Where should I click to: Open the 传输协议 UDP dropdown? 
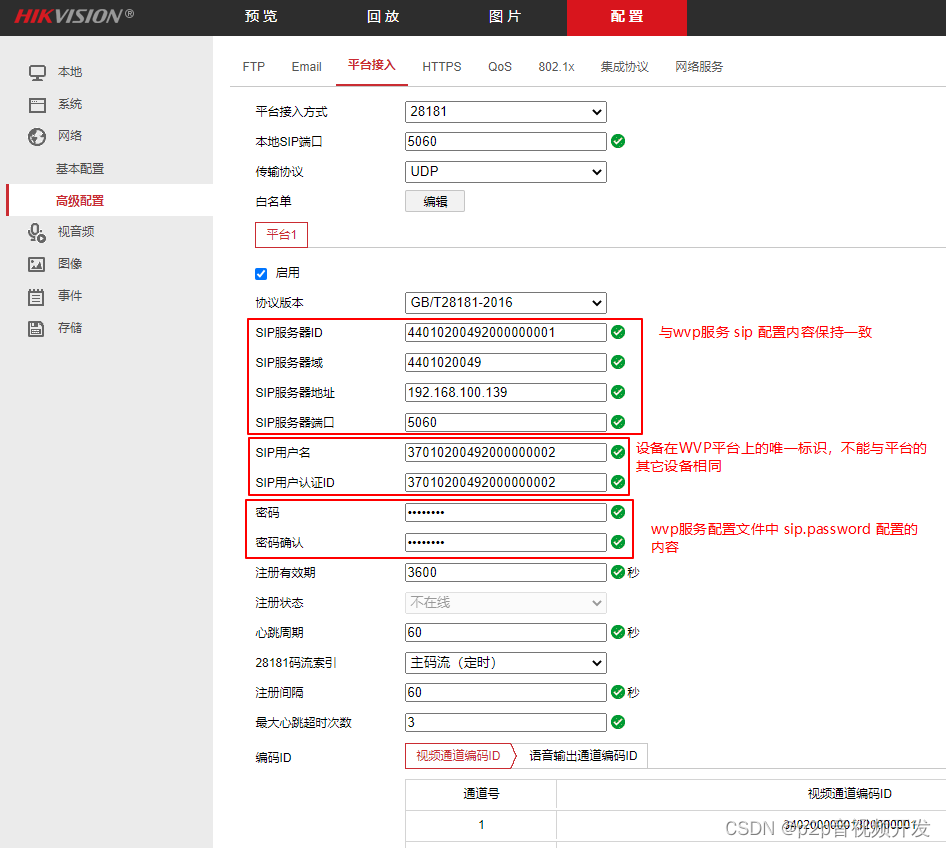coord(505,172)
